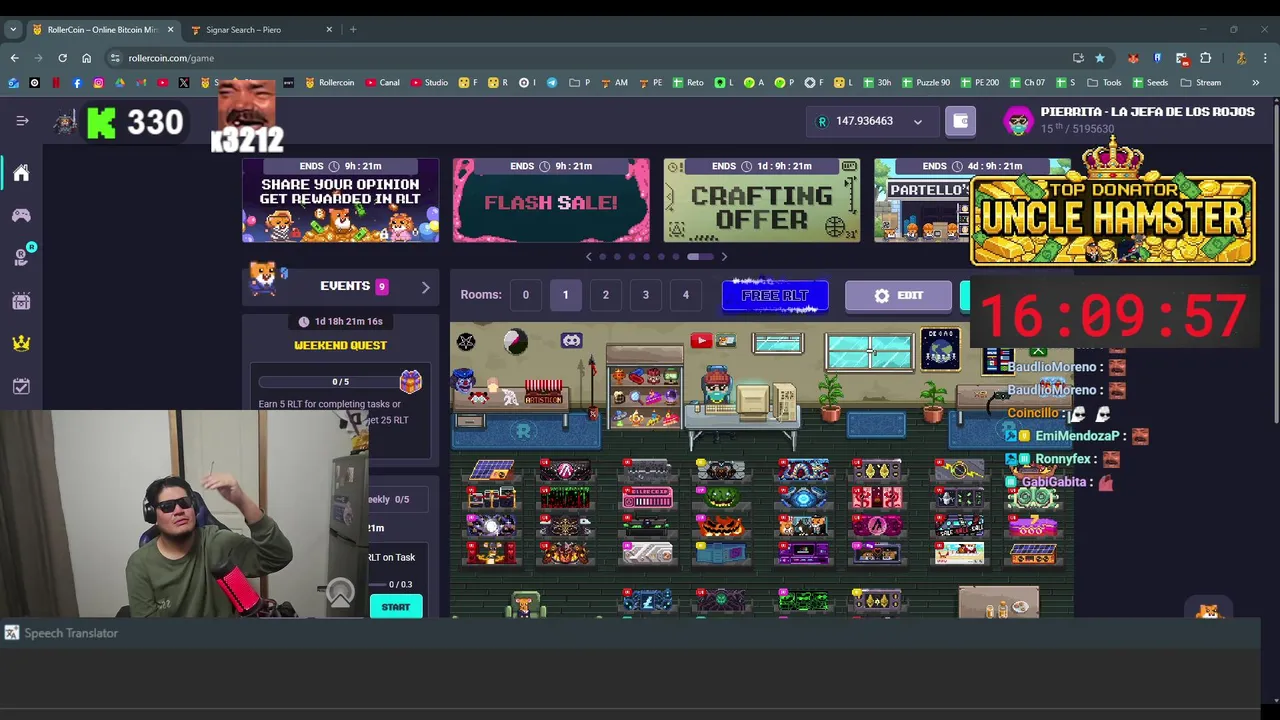
Task: Open the crown rank icon in sidebar
Action: point(21,343)
